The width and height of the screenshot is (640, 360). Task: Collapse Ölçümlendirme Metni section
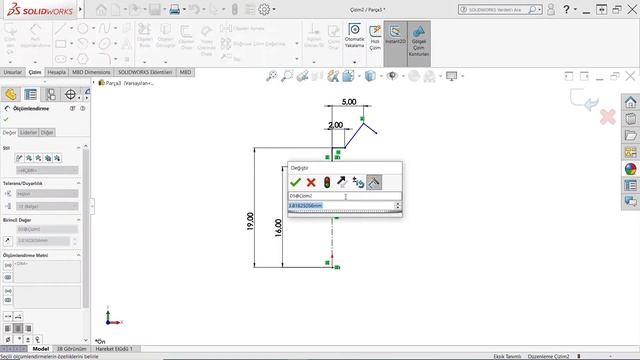78,255
